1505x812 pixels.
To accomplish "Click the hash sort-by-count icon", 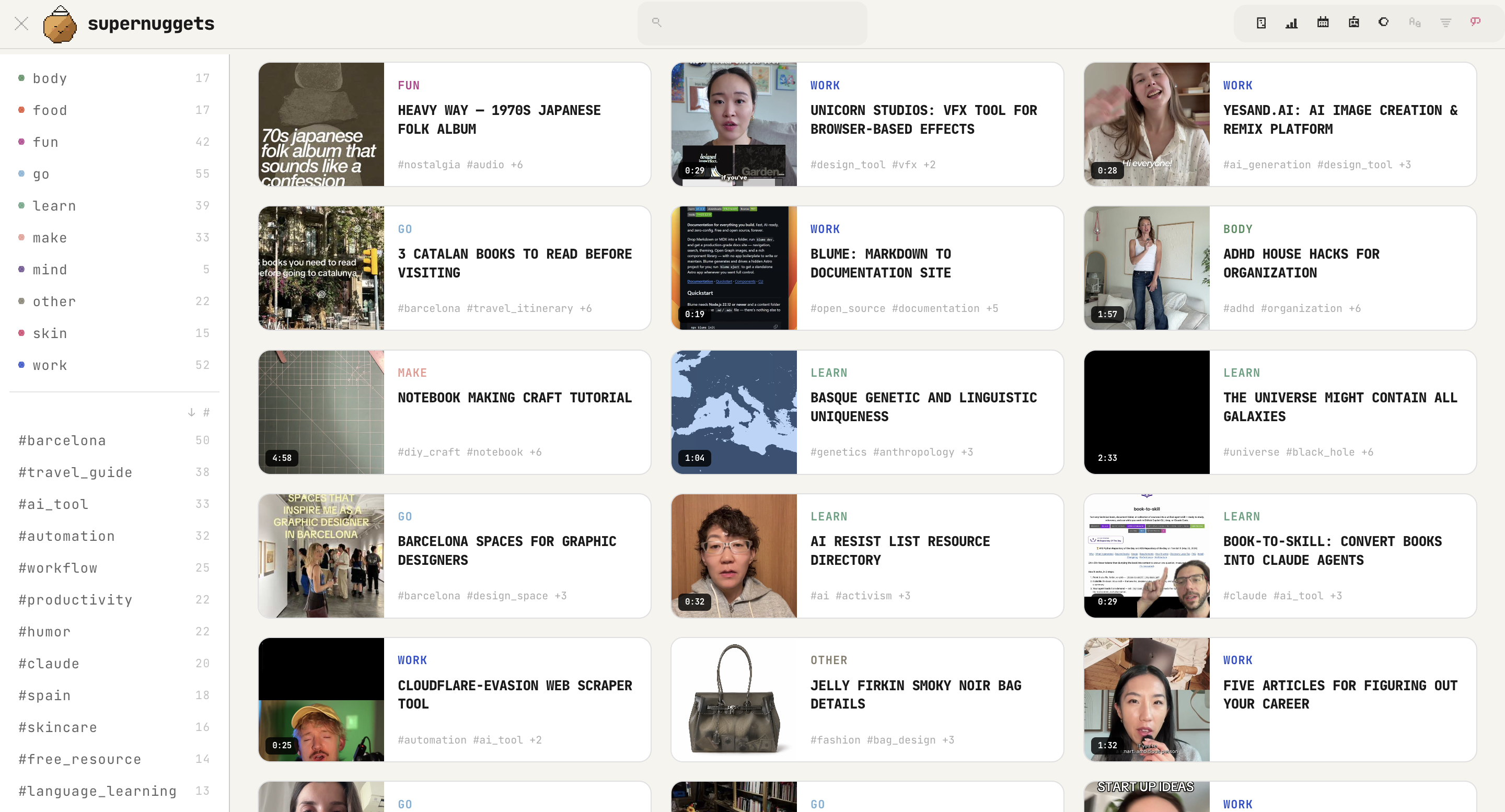I will (x=206, y=412).
